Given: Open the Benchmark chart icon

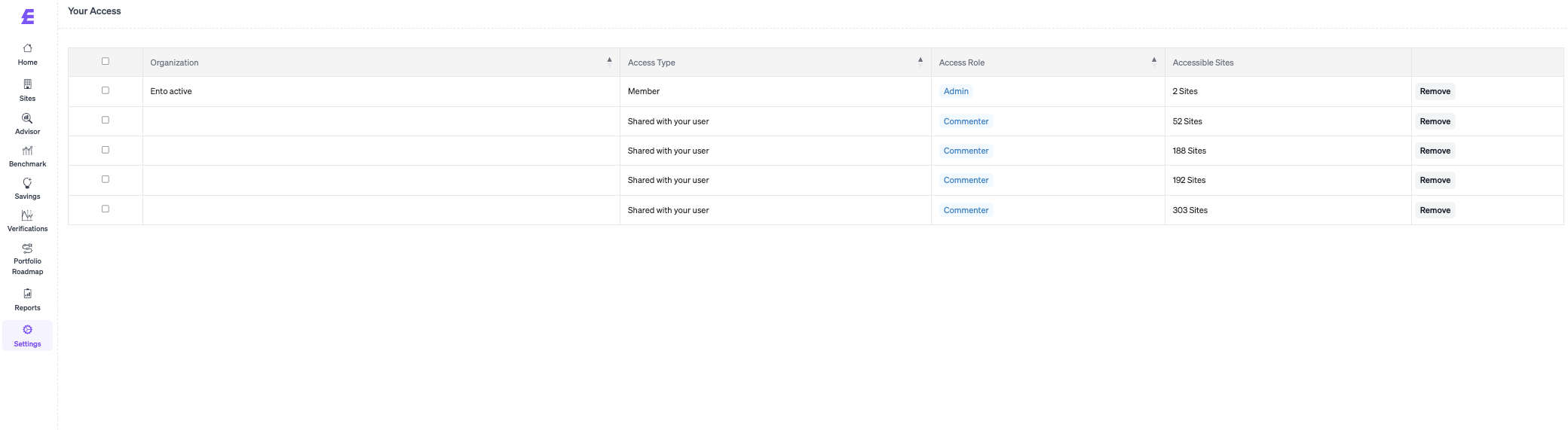Looking at the screenshot, I should pyautogui.click(x=28, y=151).
